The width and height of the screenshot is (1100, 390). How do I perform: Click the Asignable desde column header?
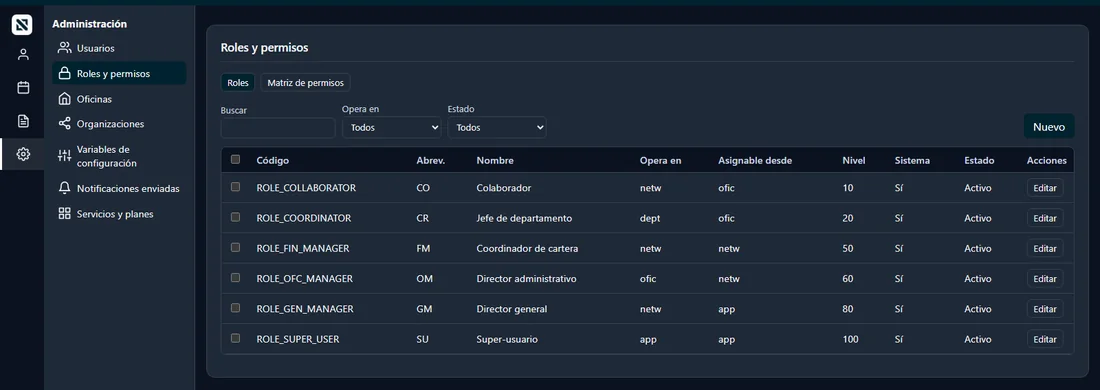pyautogui.click(x=755, y=161)
